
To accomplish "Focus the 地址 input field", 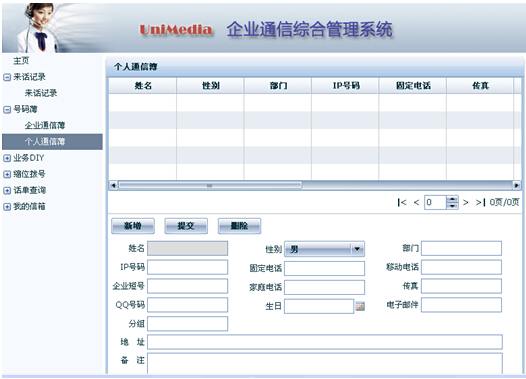I will [325, 342].
